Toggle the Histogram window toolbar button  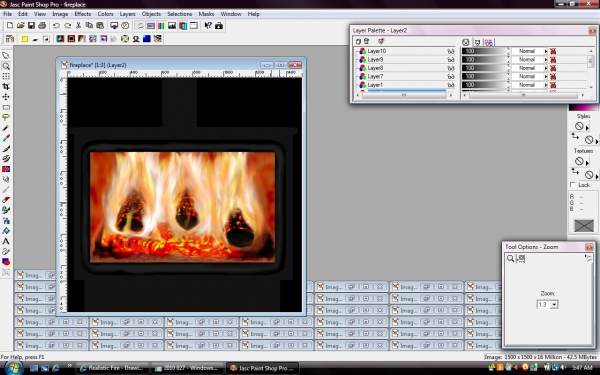(x=172, y=26)
